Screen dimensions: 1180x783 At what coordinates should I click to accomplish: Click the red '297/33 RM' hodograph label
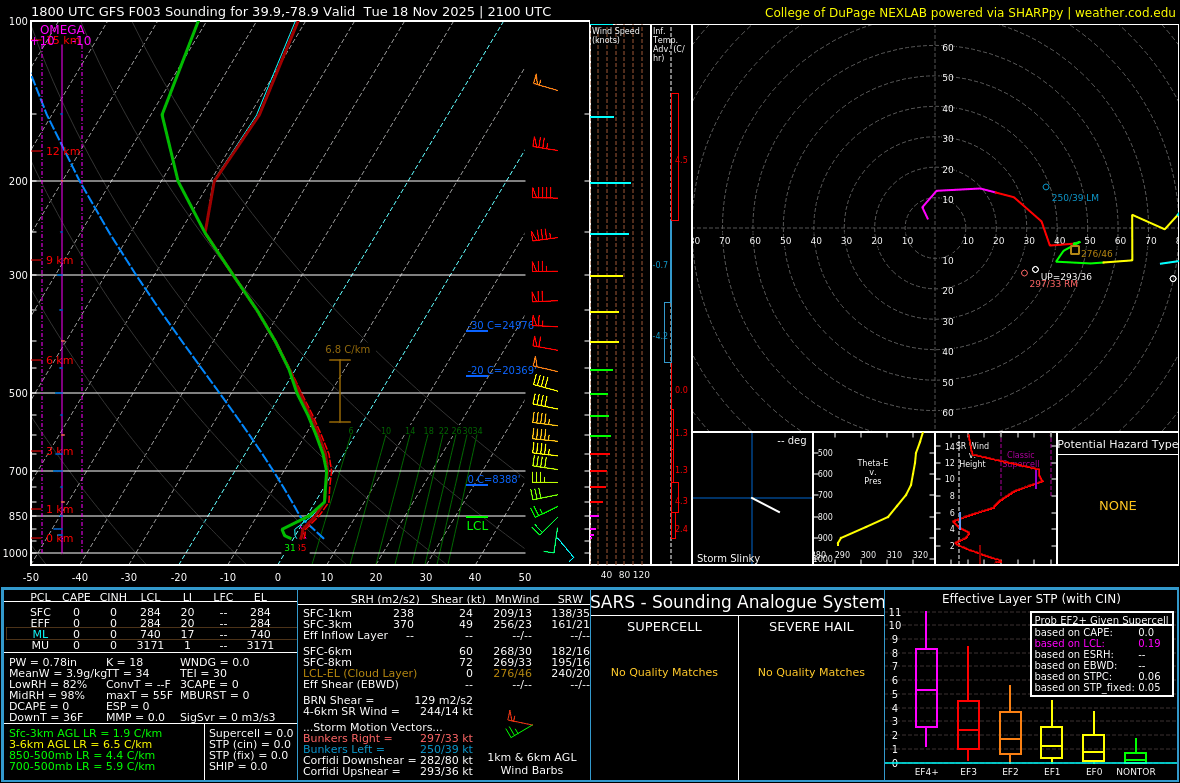(1053, 284)
